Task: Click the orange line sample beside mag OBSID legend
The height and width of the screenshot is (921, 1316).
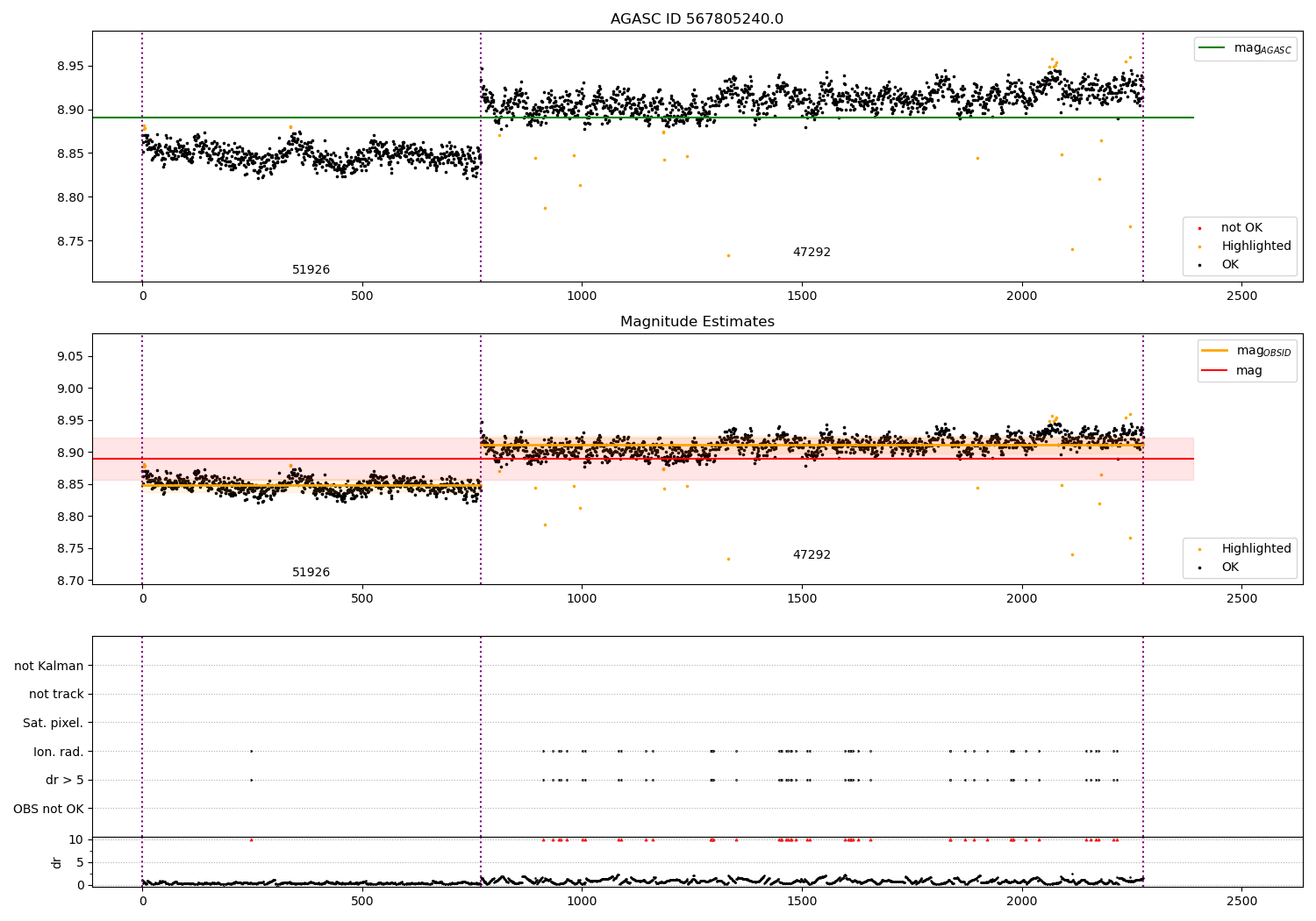Action: [1215, 351]
